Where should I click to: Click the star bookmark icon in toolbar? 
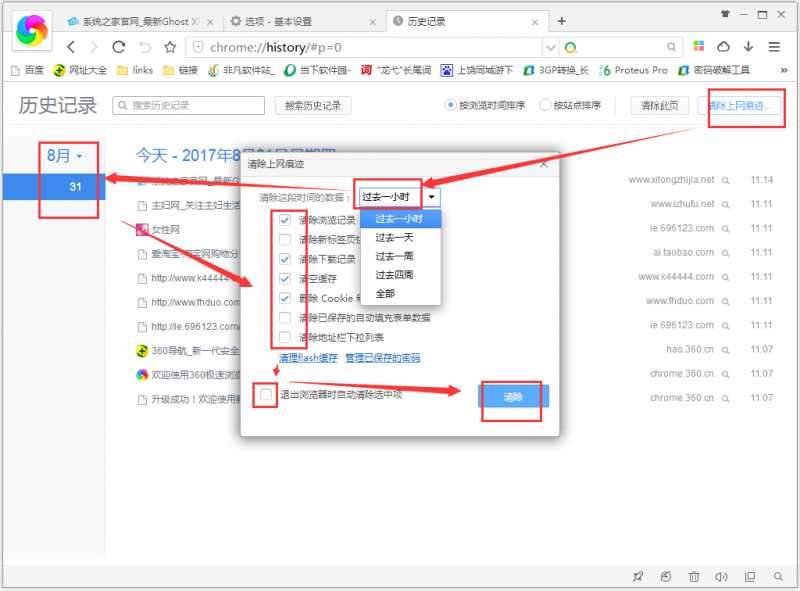pyautogui.click(x=170, y=47)
